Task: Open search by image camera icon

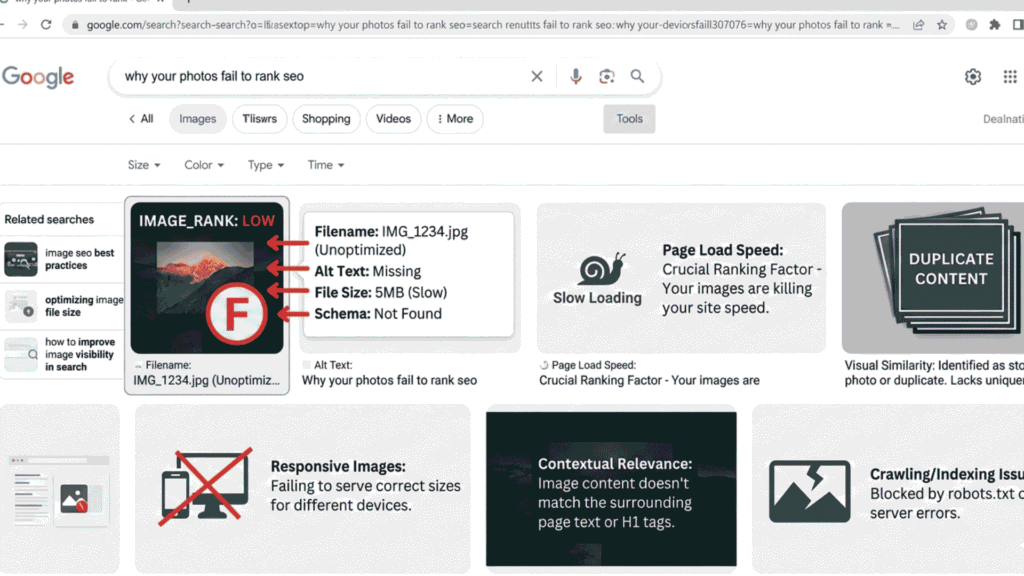Action: pyautogui.click(x=607, y=76)
